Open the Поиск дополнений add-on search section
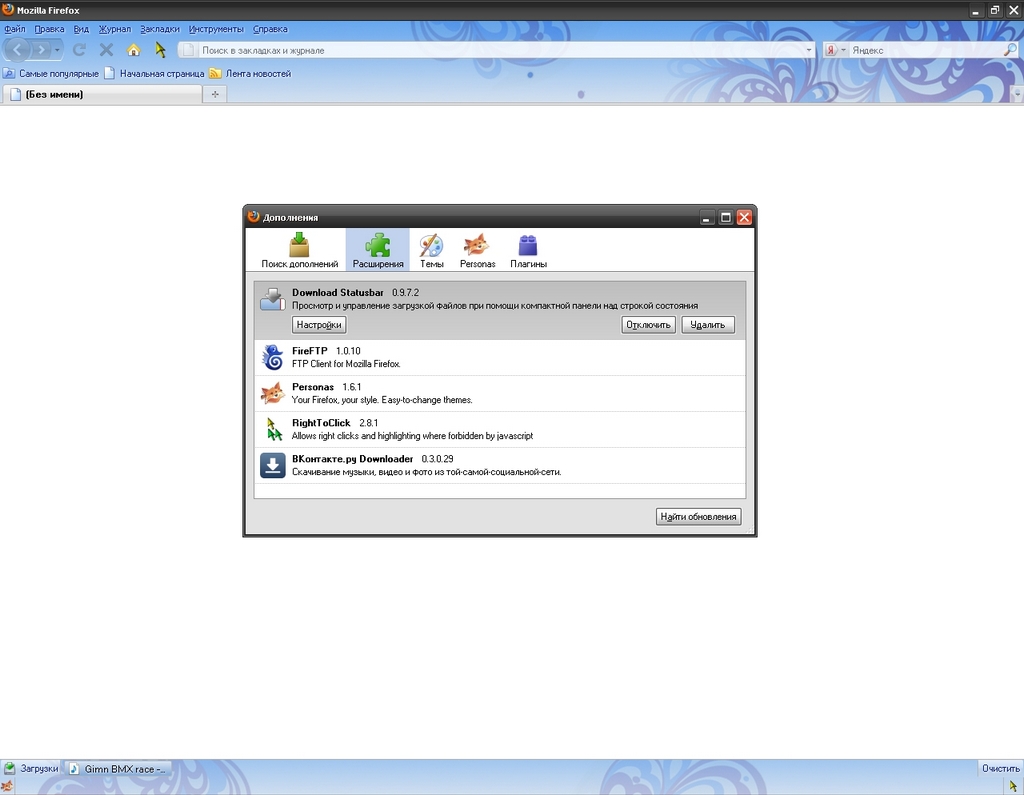This screenshot has width=1024, height=795. [299, 250]
